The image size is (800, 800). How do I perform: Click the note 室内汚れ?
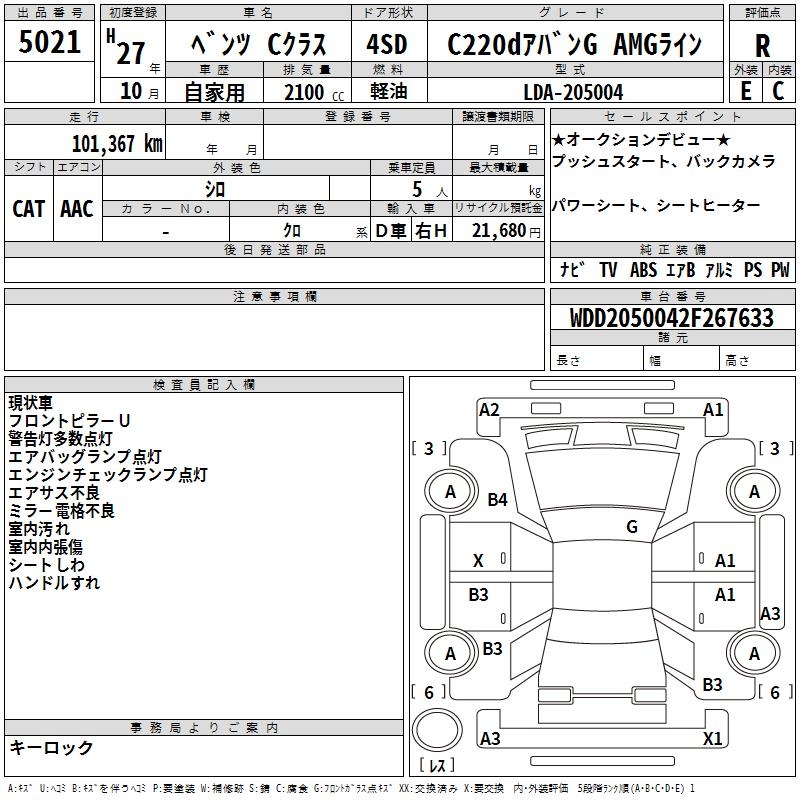pos(39,529)
